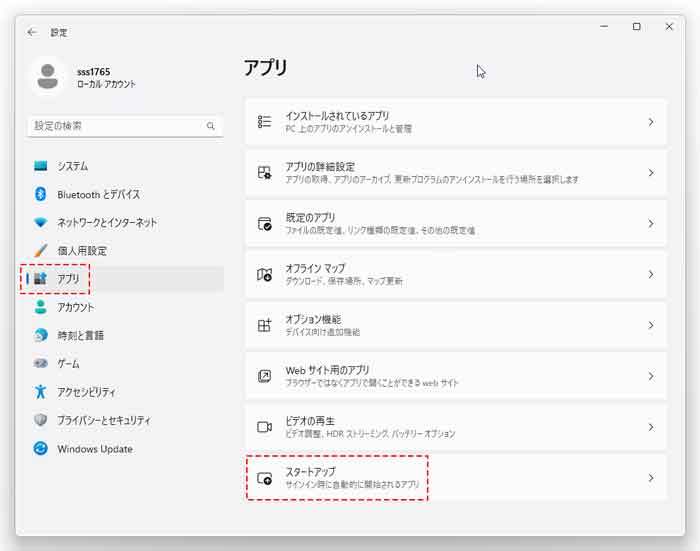Select プライバシーとセキュリティ label in sidebar
Image resolution: width=700 pixels, height=551 pixels.
click(104, 420)
